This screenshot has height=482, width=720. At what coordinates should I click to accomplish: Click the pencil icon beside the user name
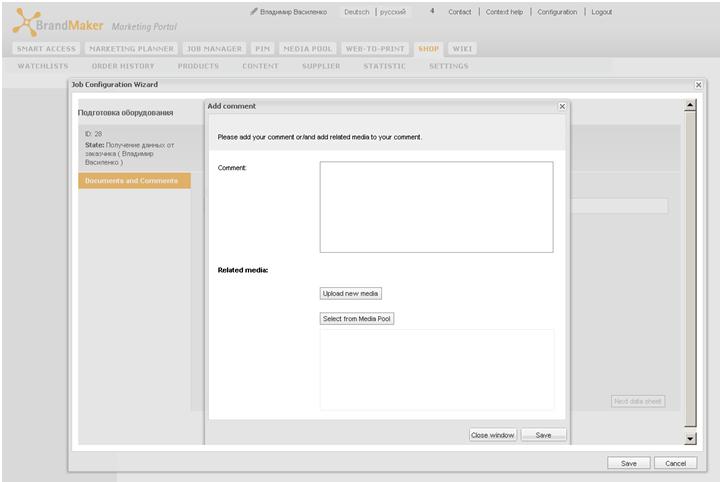coord(253,11)
